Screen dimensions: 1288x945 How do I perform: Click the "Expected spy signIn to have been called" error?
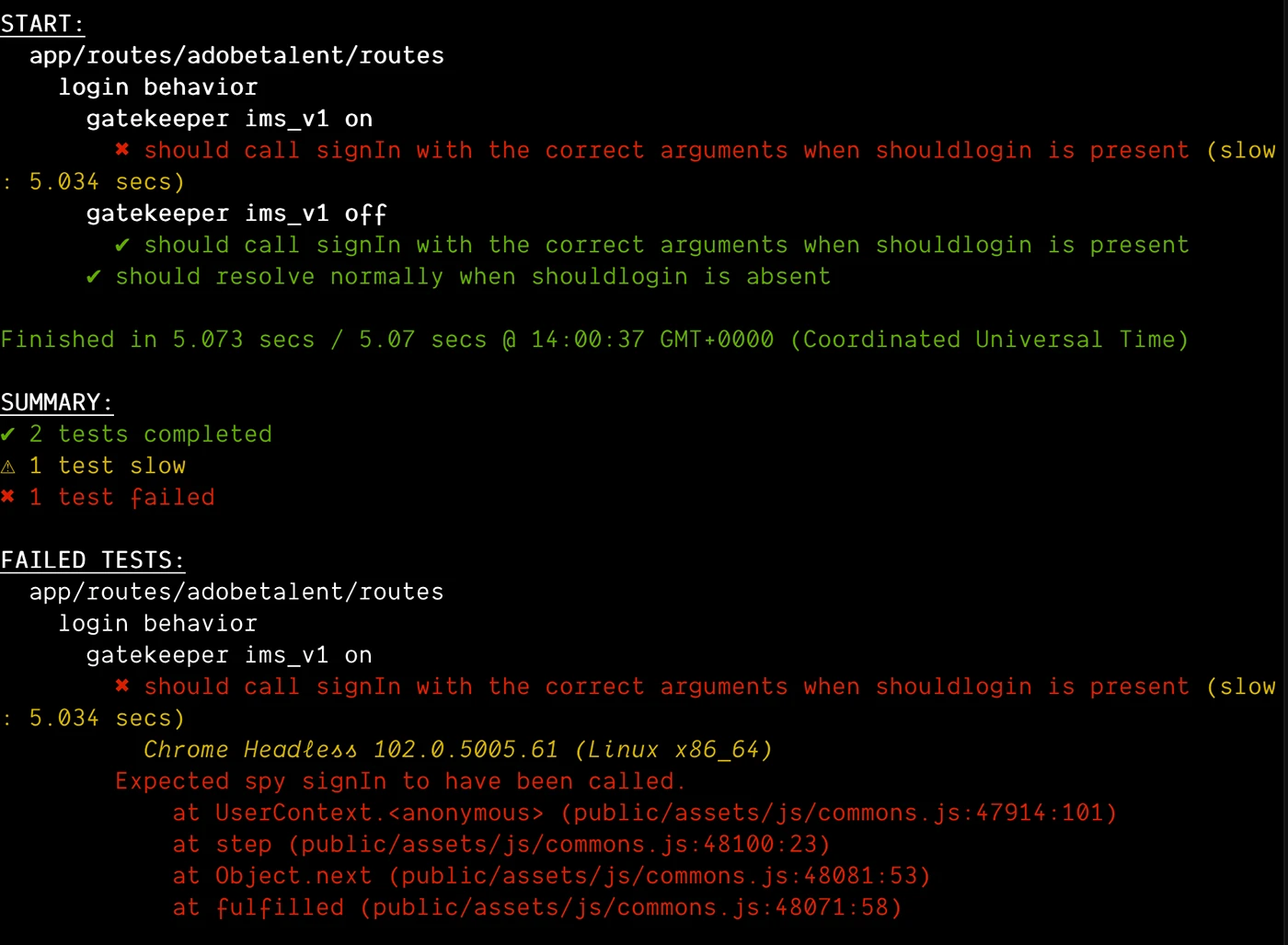coord(400,781)
